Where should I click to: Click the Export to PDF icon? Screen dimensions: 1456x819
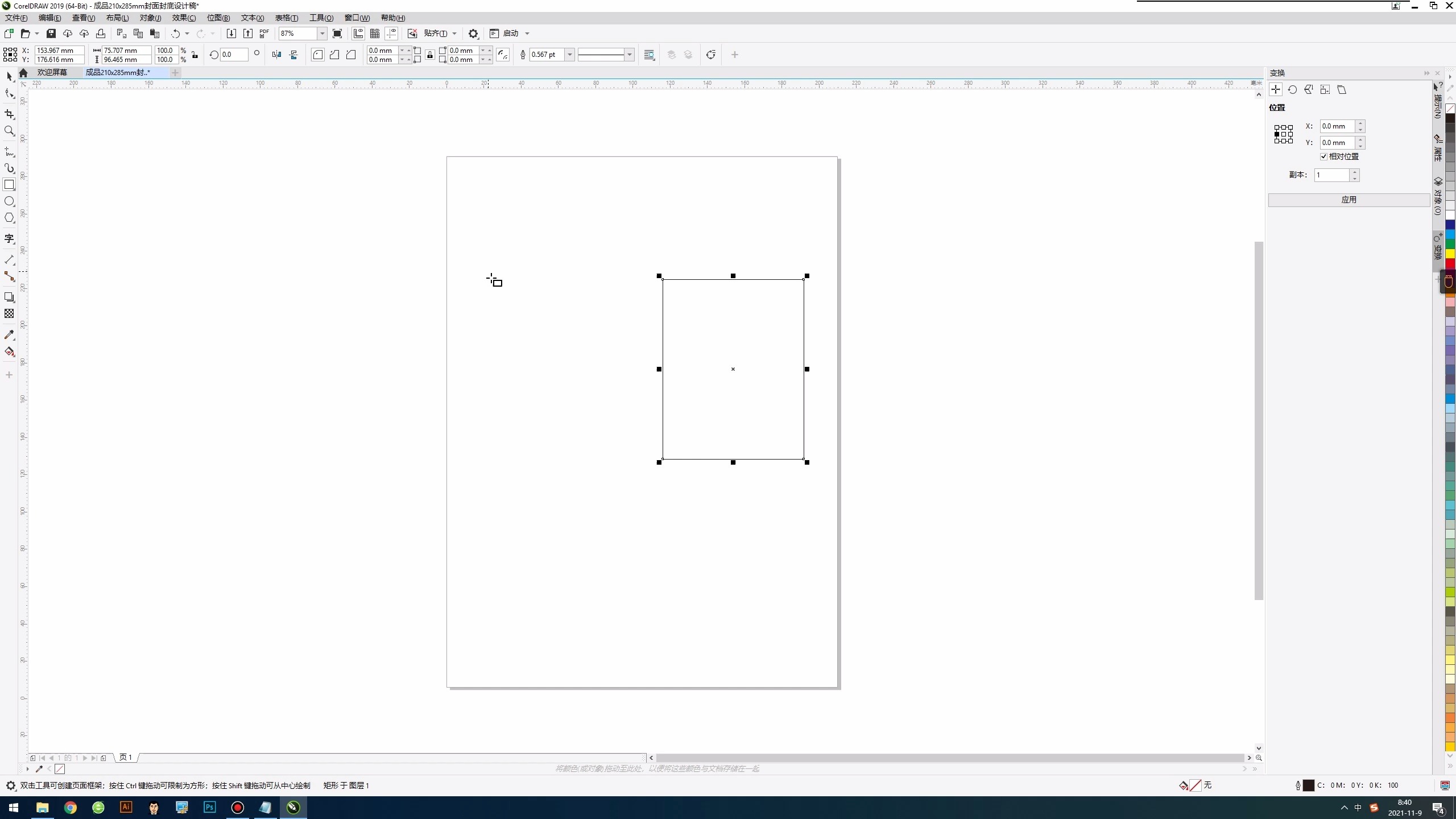(x=264, y=34)
